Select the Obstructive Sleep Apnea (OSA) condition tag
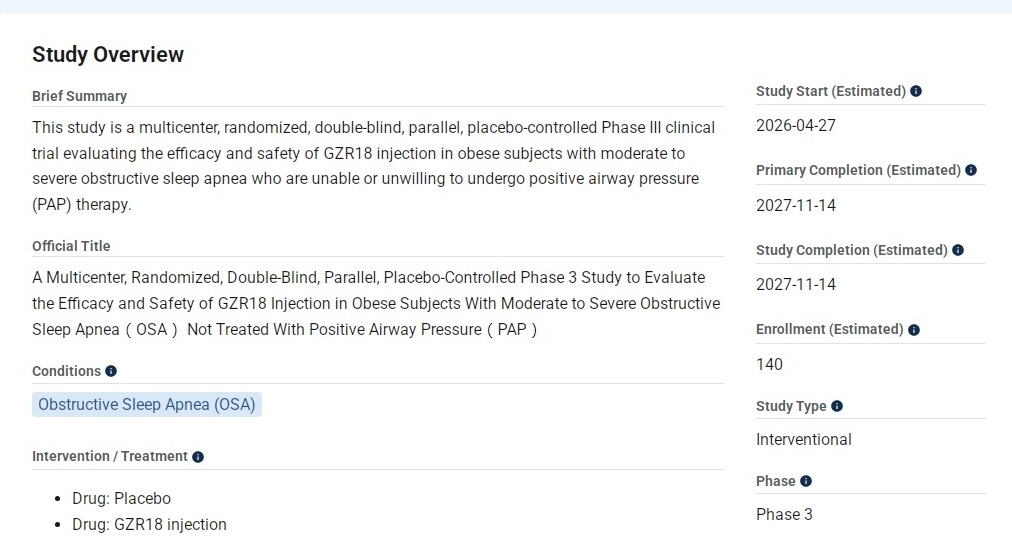 click(x=147, y=405)
